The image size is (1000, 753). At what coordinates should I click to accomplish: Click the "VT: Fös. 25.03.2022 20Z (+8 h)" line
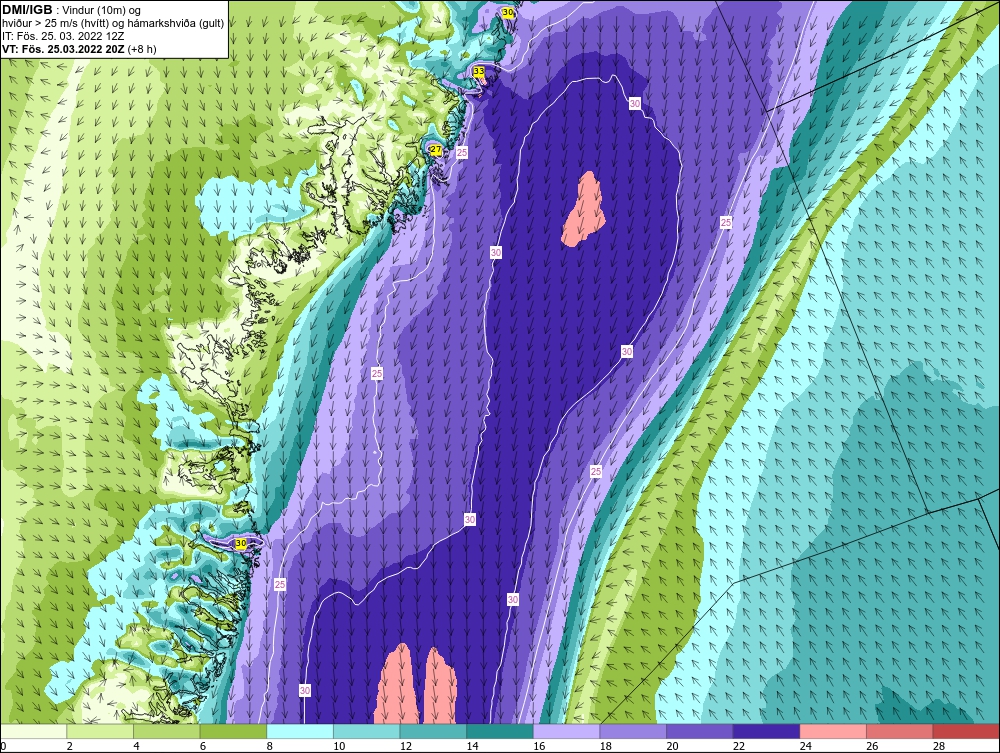coord(79,48)
